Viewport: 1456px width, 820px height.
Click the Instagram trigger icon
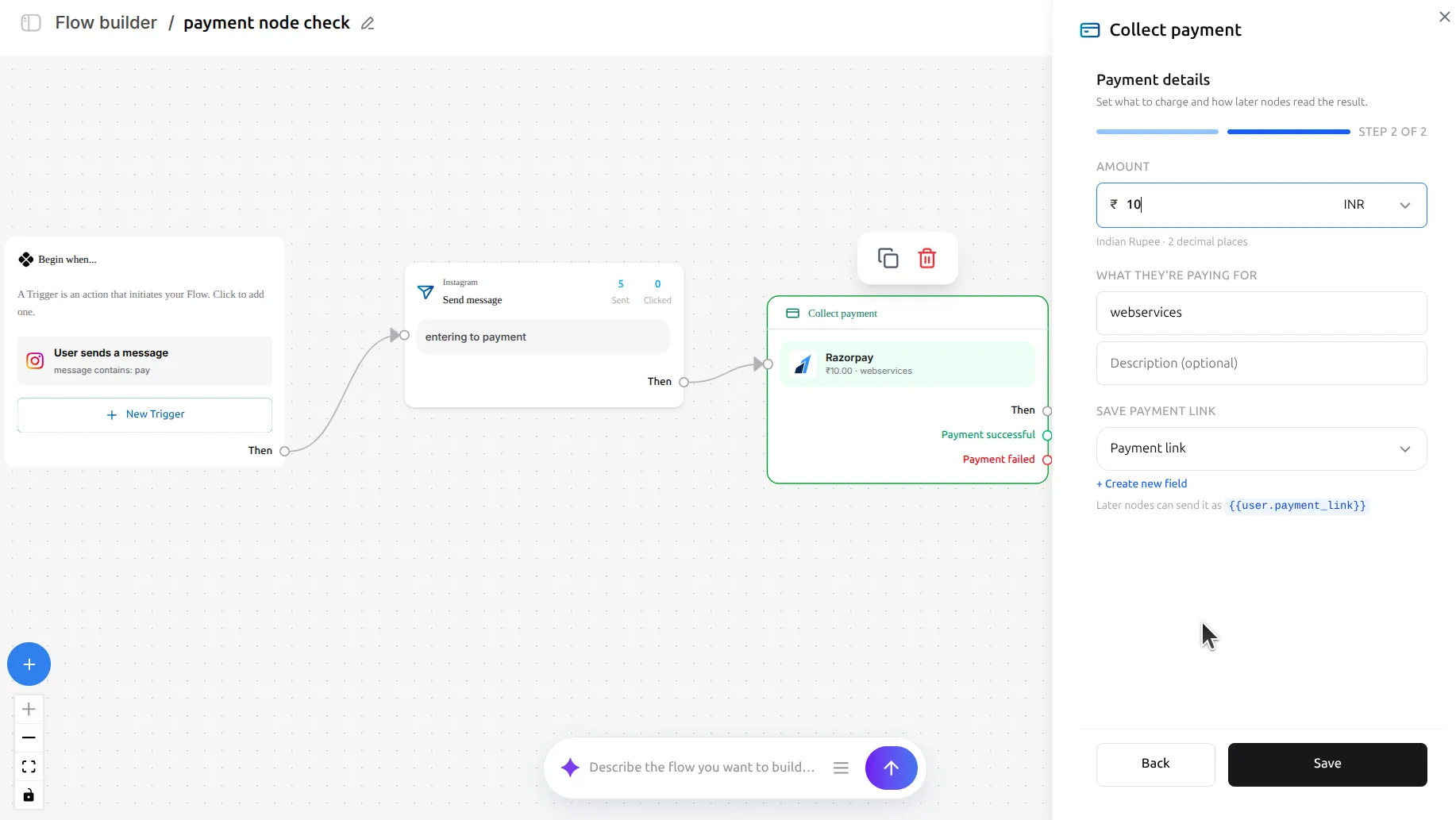35,361
